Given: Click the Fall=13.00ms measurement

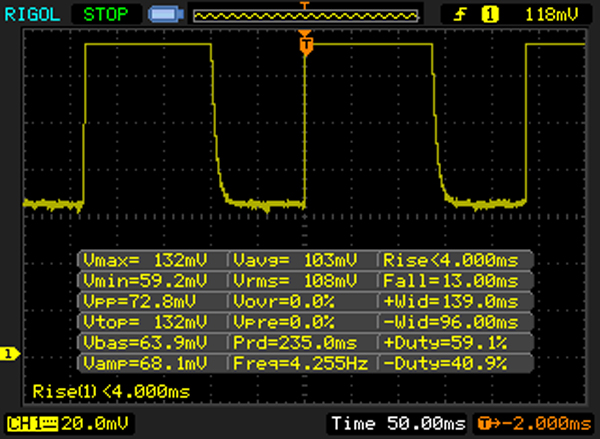Looking at the screenshot, I should click(x=451, y=281).
